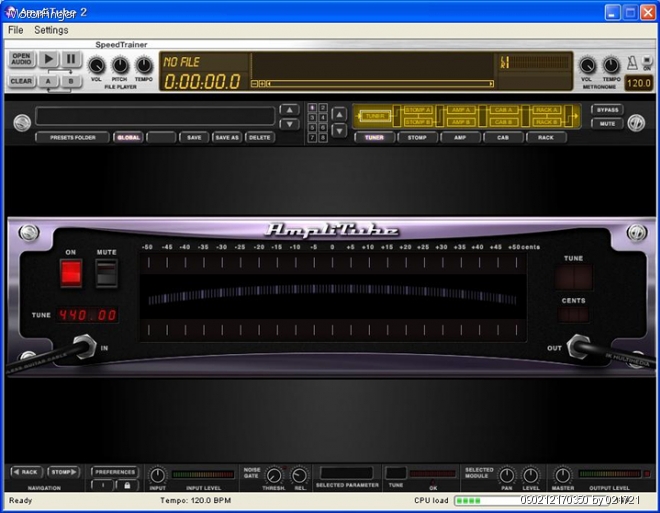
Task: Click the preset up arrow
Action: pyautogui.click(x=289, y=110)
